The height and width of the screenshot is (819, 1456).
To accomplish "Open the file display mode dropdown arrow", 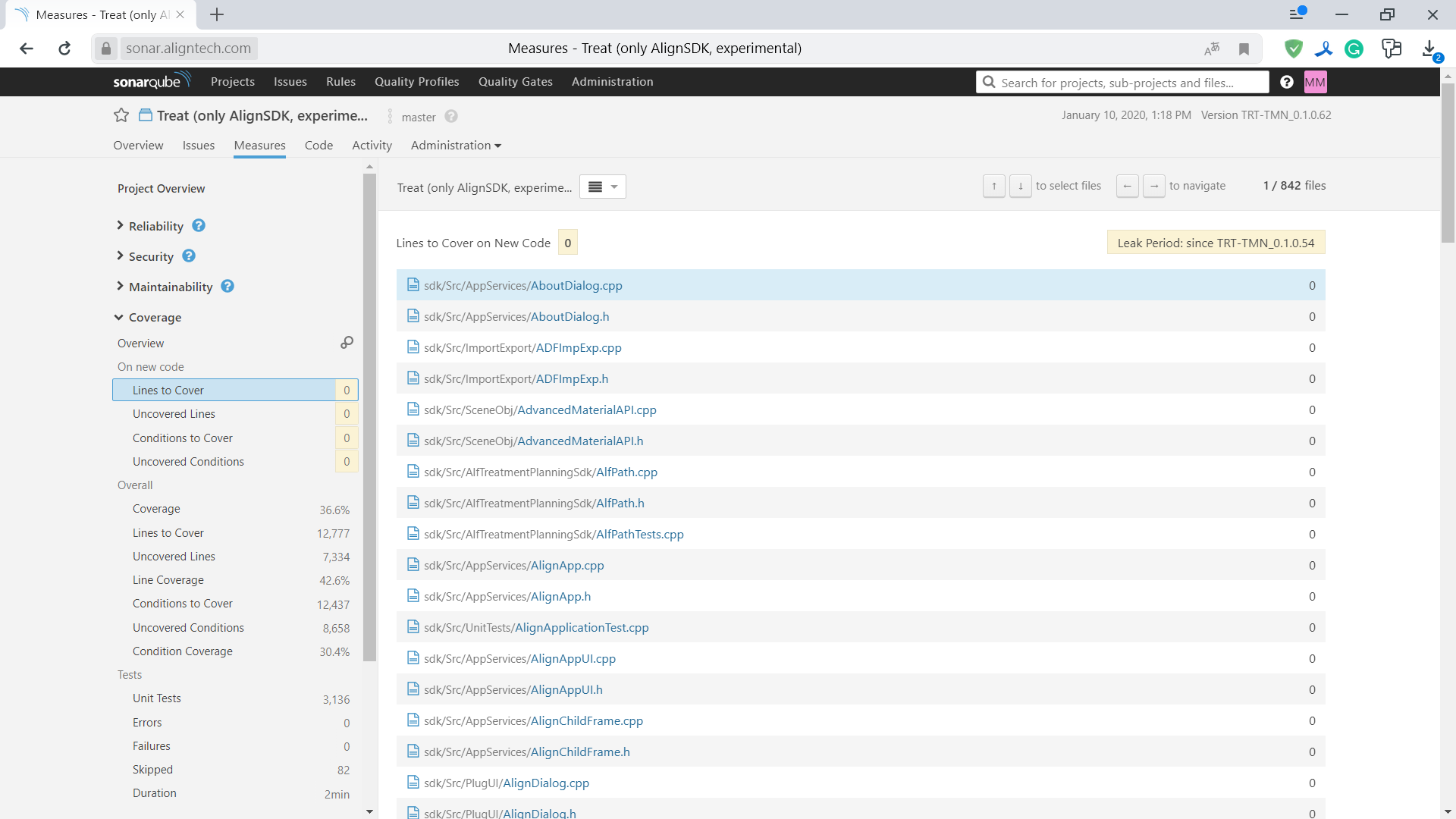I will click(613, 186).
